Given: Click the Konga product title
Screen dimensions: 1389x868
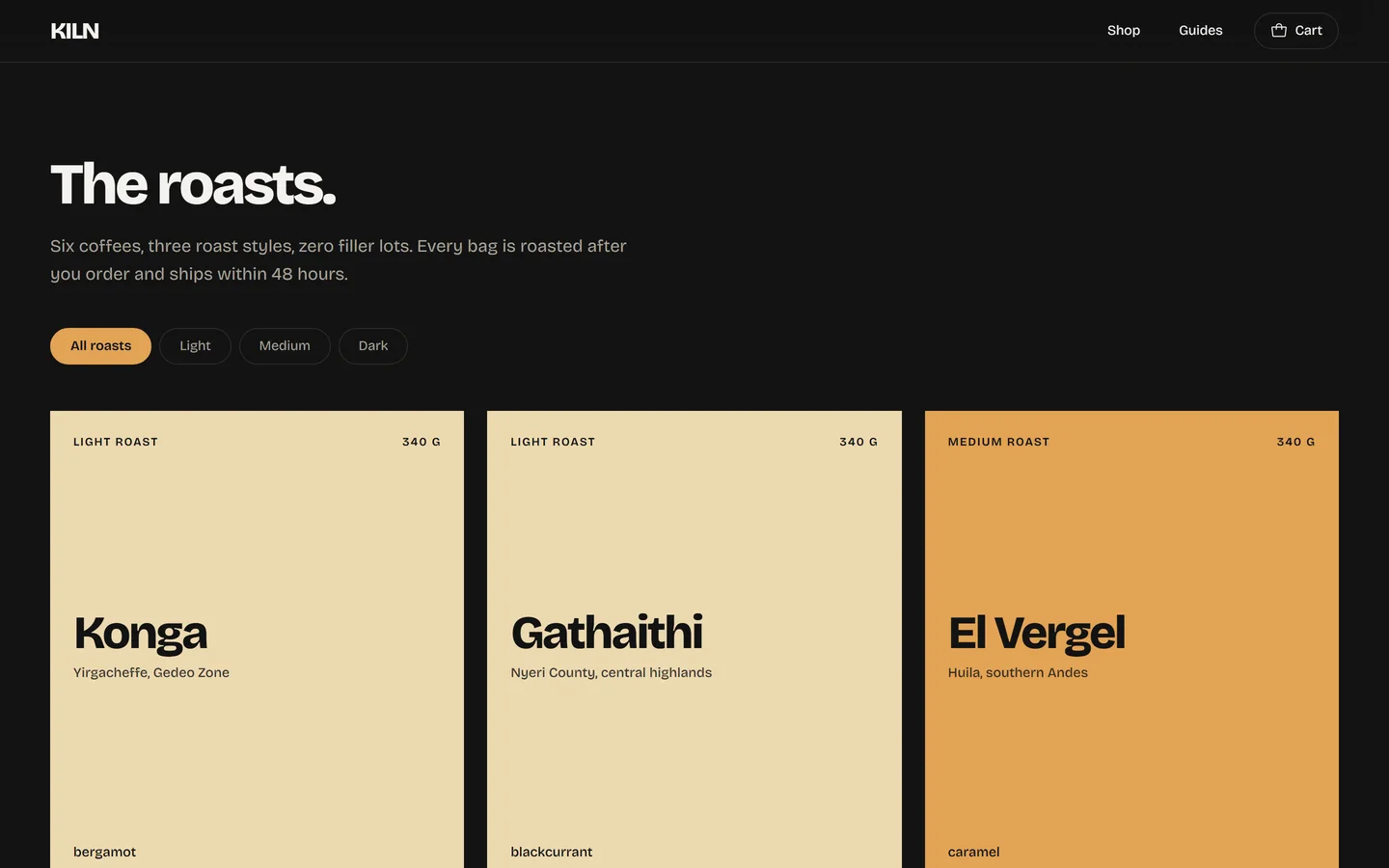Looking at the screenshot, I should pos(141,634).
